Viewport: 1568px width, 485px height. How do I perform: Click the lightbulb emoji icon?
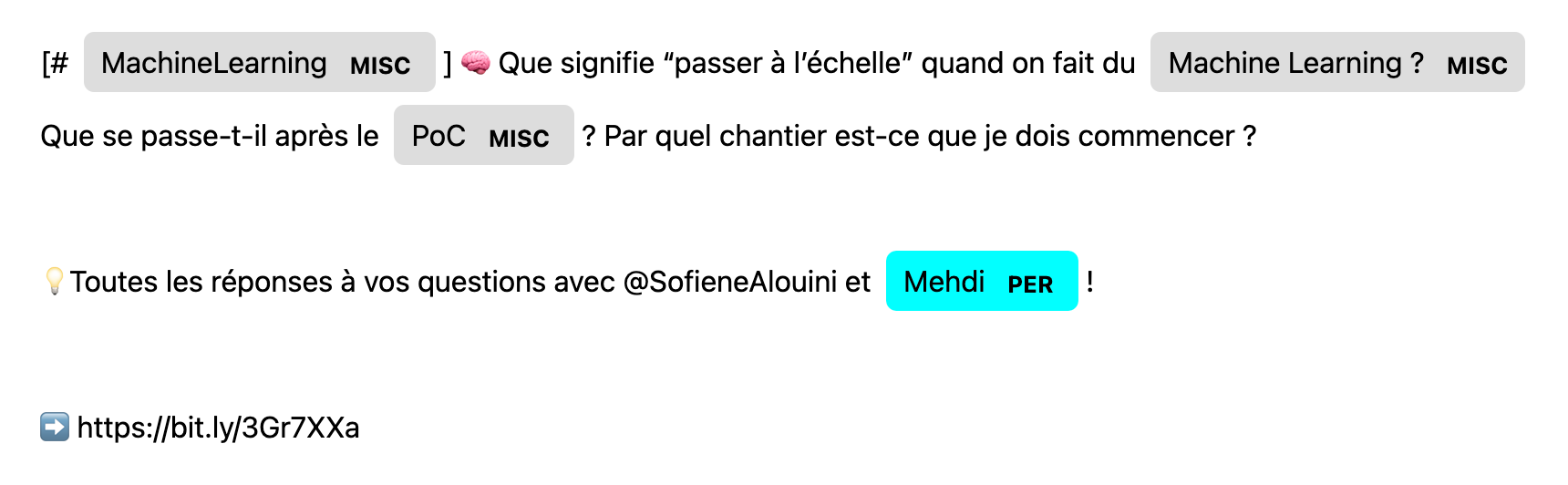click(54, 282)
